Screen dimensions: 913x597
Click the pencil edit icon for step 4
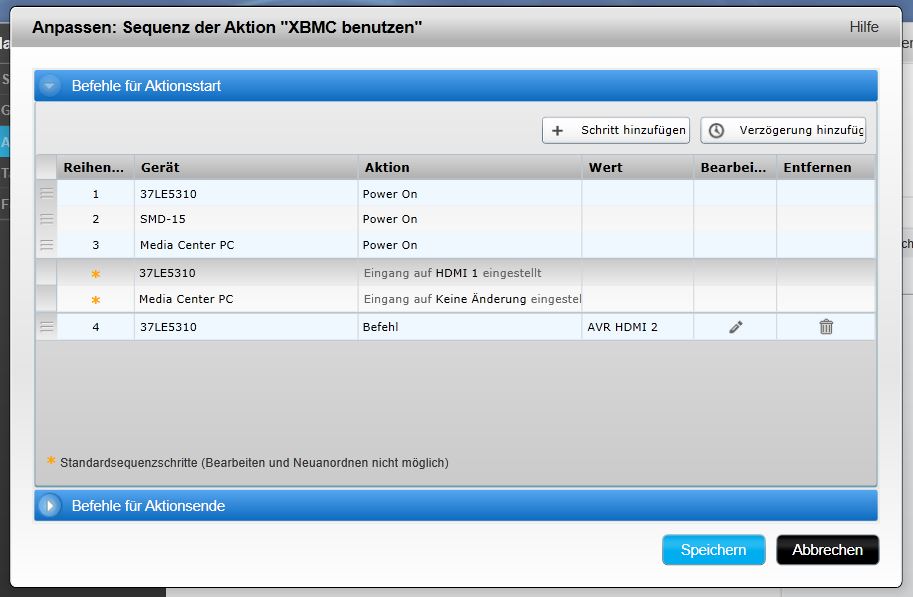tap(736, 327)
